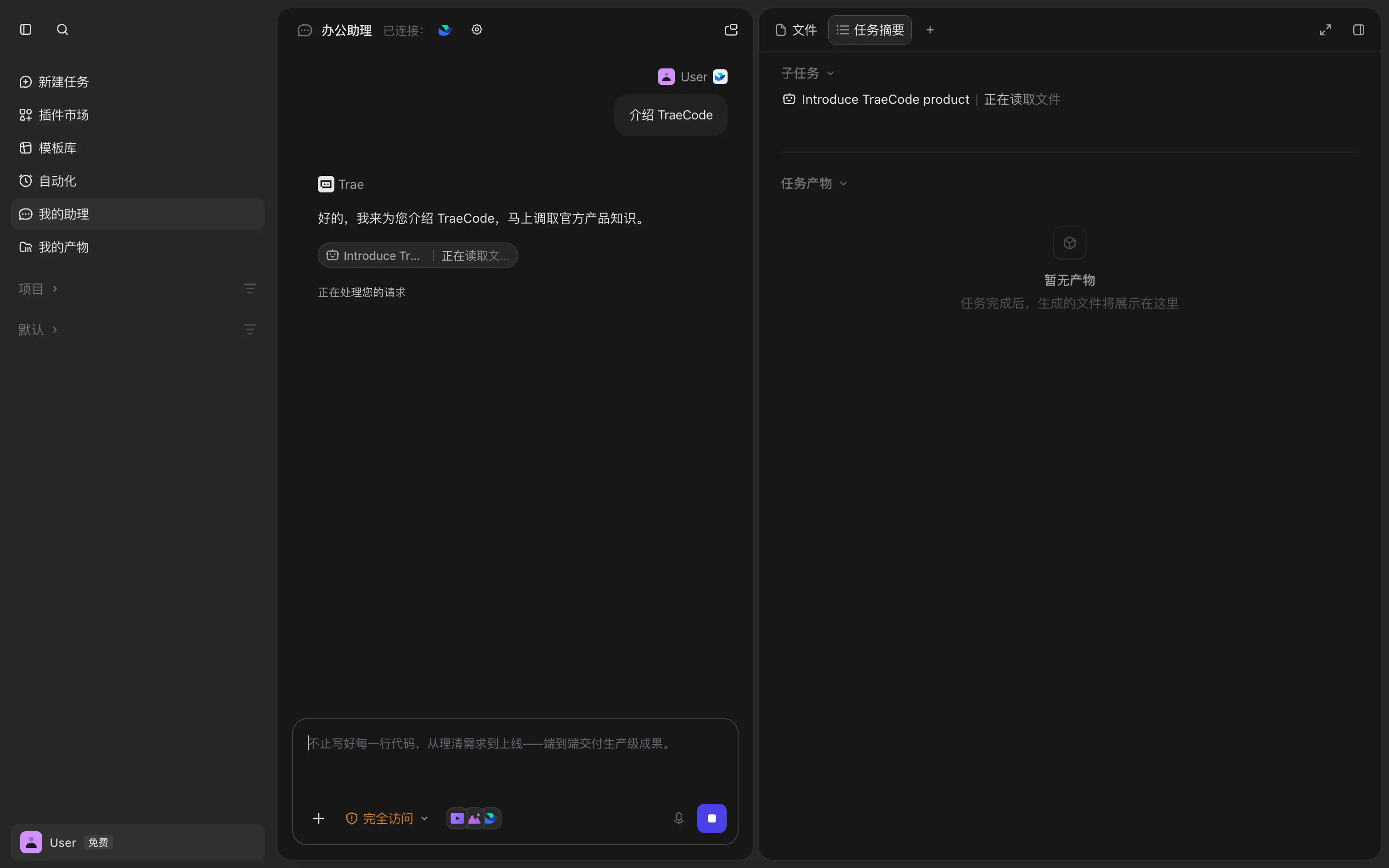Open the search icon in sidebar

(x=62, y=29)
